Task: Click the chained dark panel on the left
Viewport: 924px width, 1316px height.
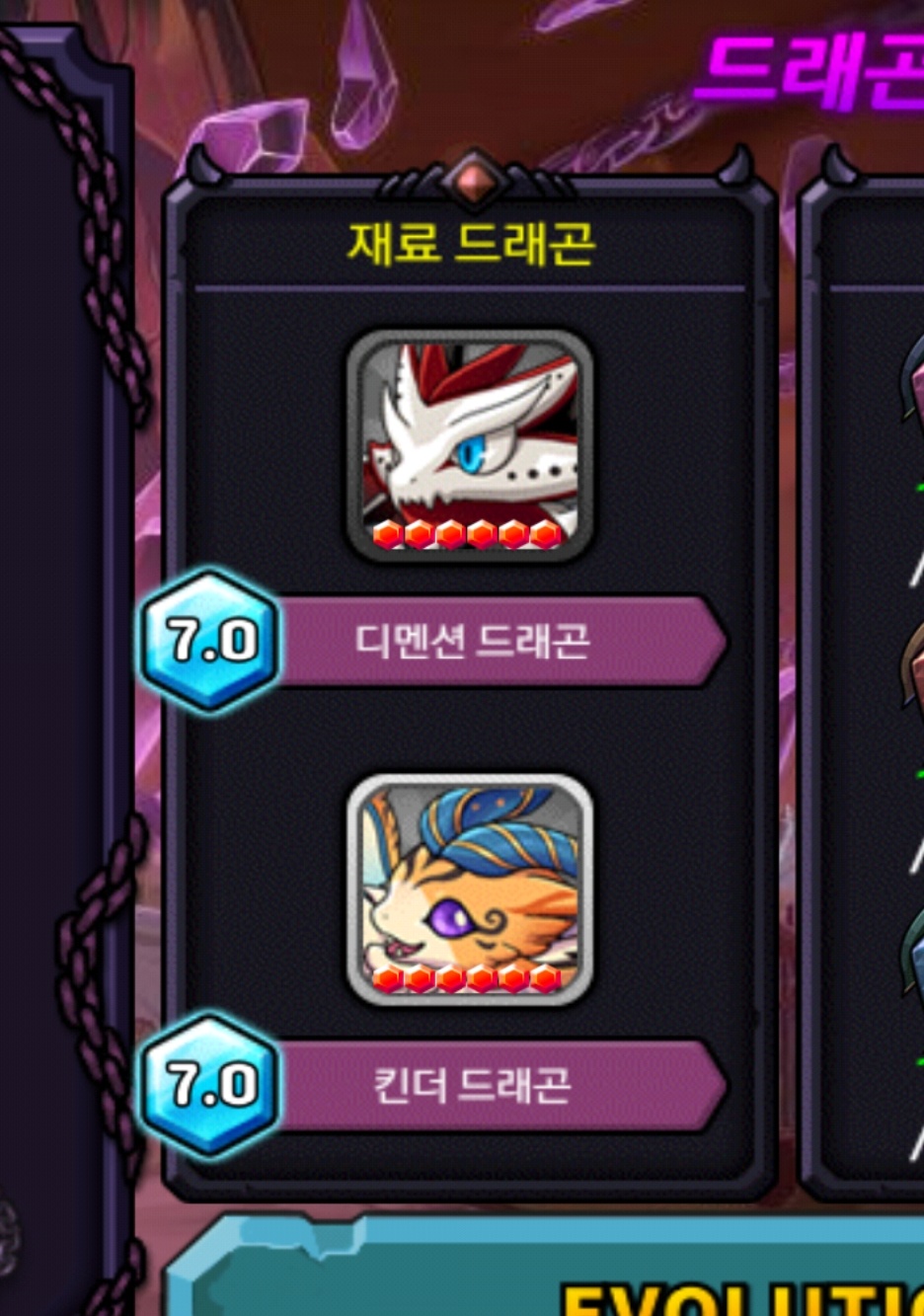Action: point(64,671)
